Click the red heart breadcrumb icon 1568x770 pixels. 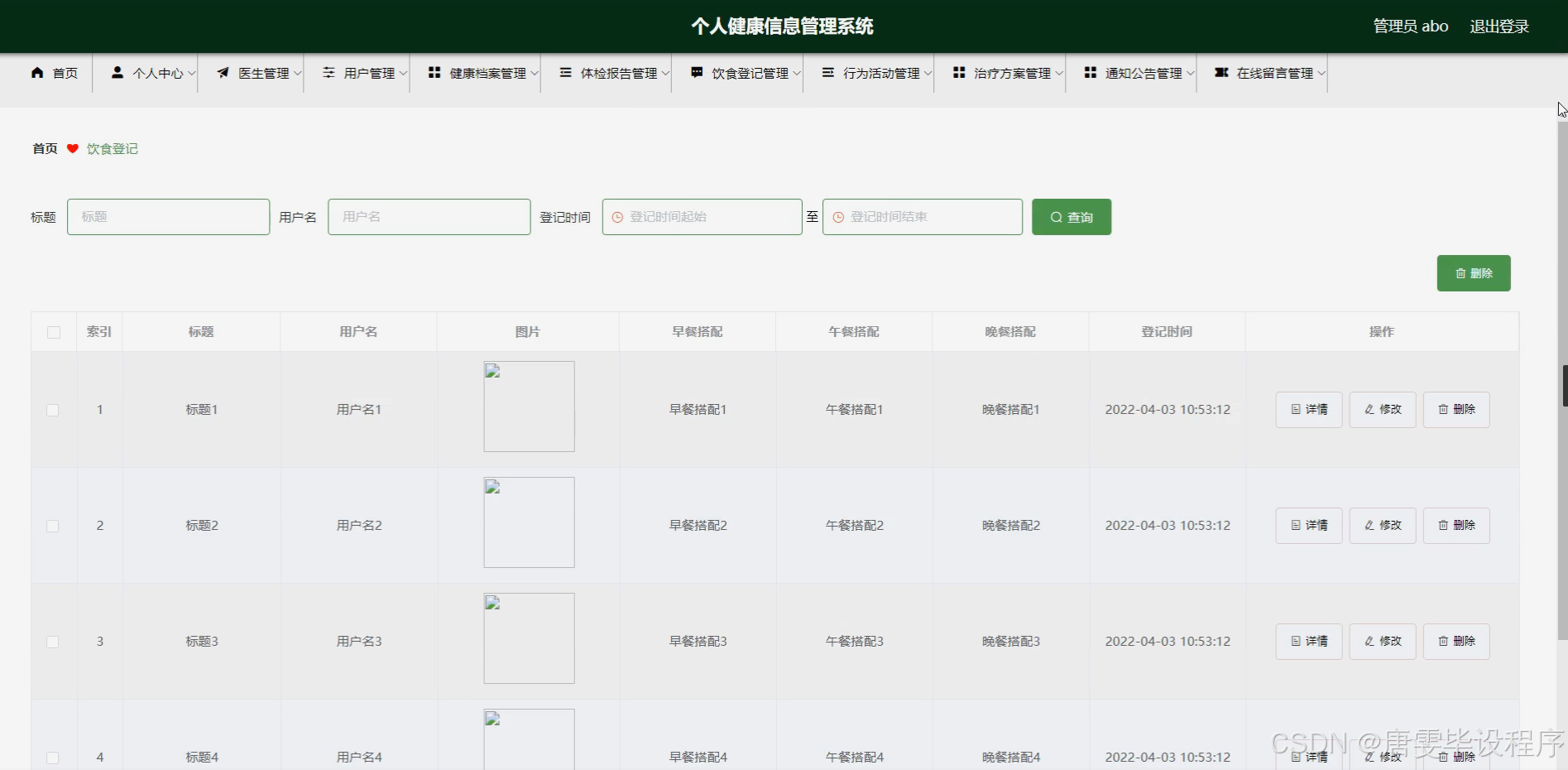(73, 149)
